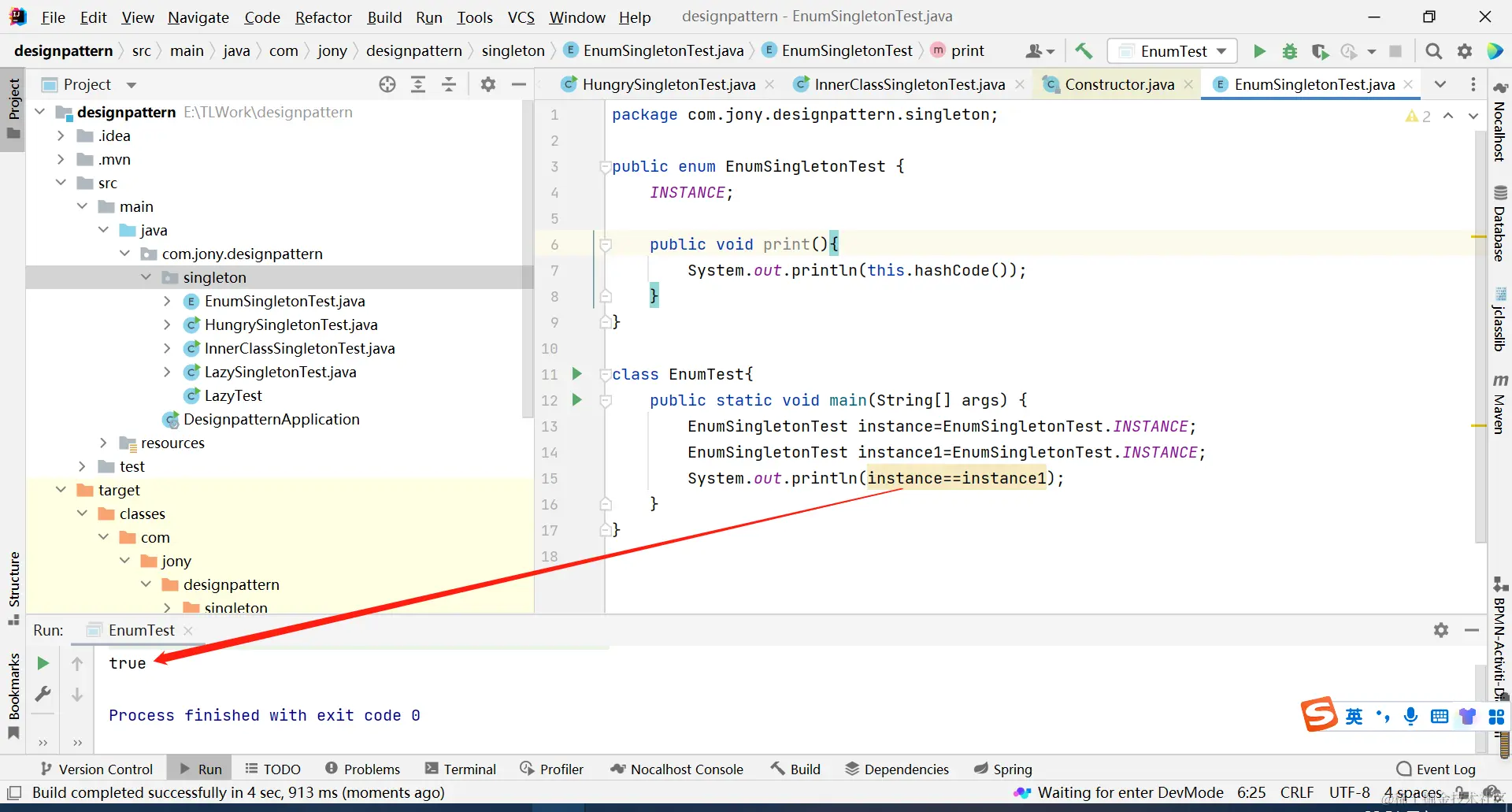
Task: Expand the .idea folder
Action: tap(61, 135)
